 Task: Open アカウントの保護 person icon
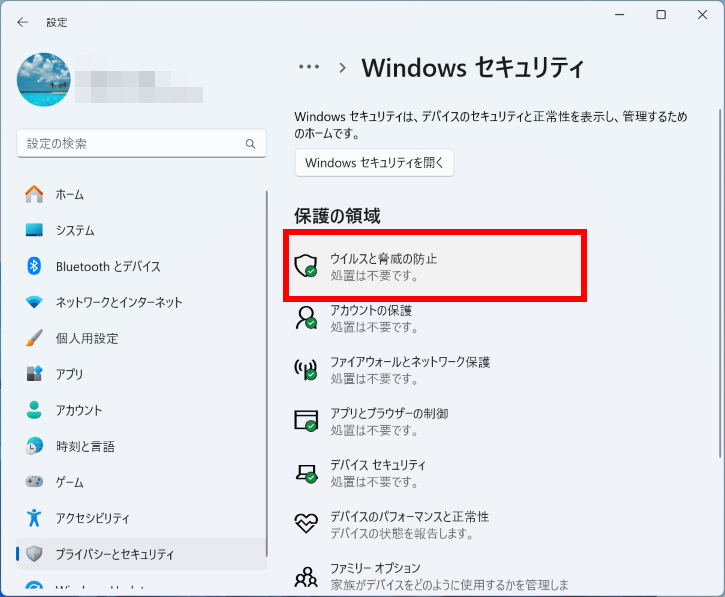[306, 318]
